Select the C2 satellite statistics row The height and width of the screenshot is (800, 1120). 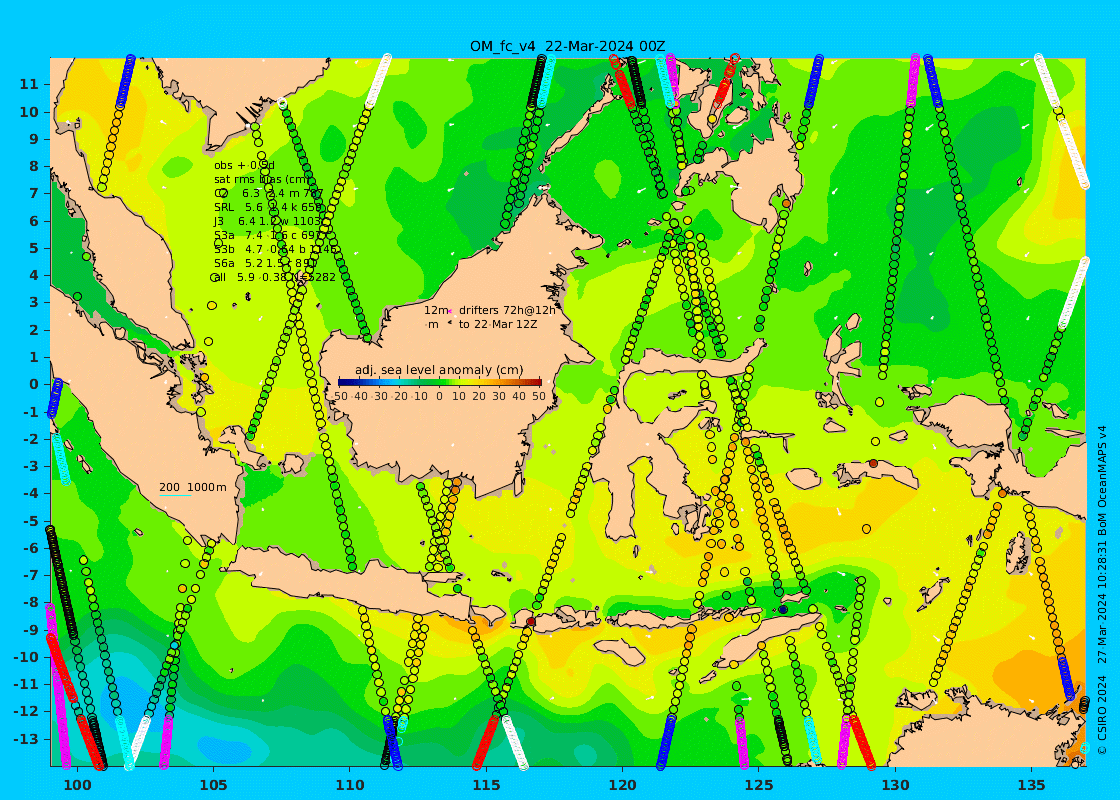pos(269,193)
